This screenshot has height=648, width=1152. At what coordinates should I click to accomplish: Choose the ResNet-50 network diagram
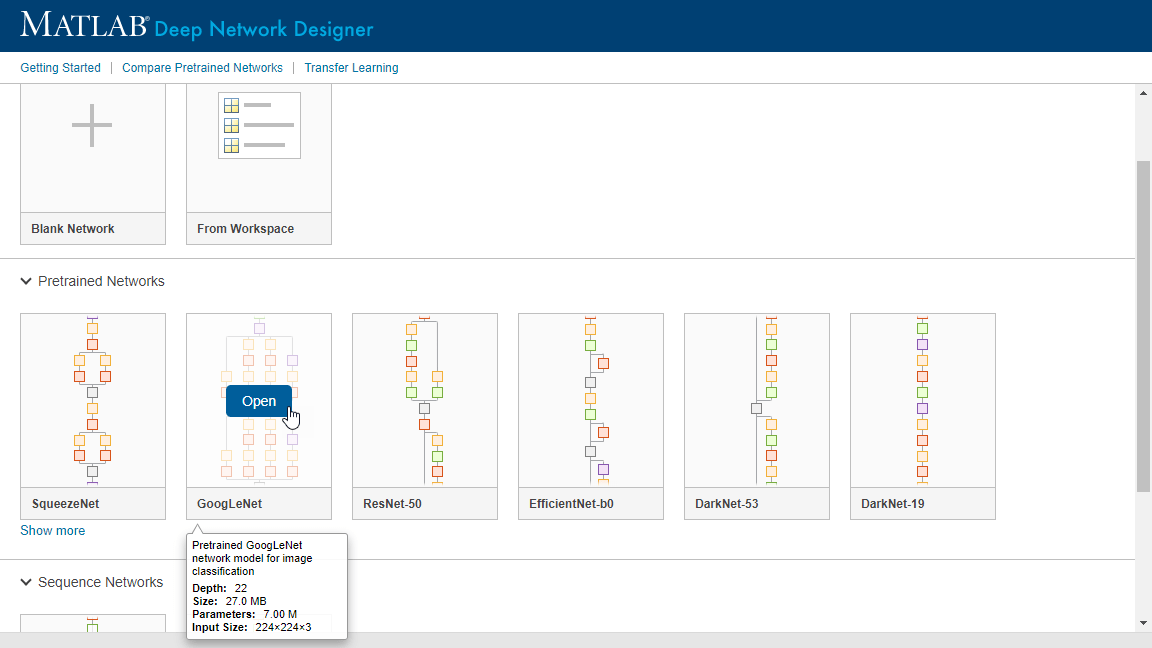[424, 400]
